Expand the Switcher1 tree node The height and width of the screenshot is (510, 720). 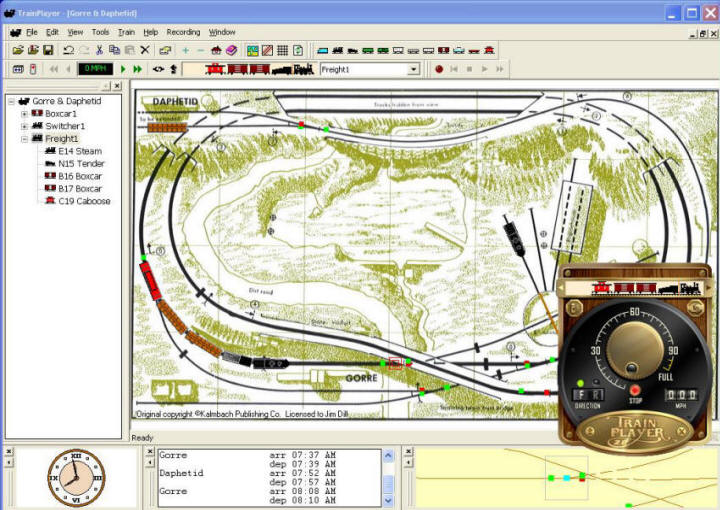[x=24, y=126]
